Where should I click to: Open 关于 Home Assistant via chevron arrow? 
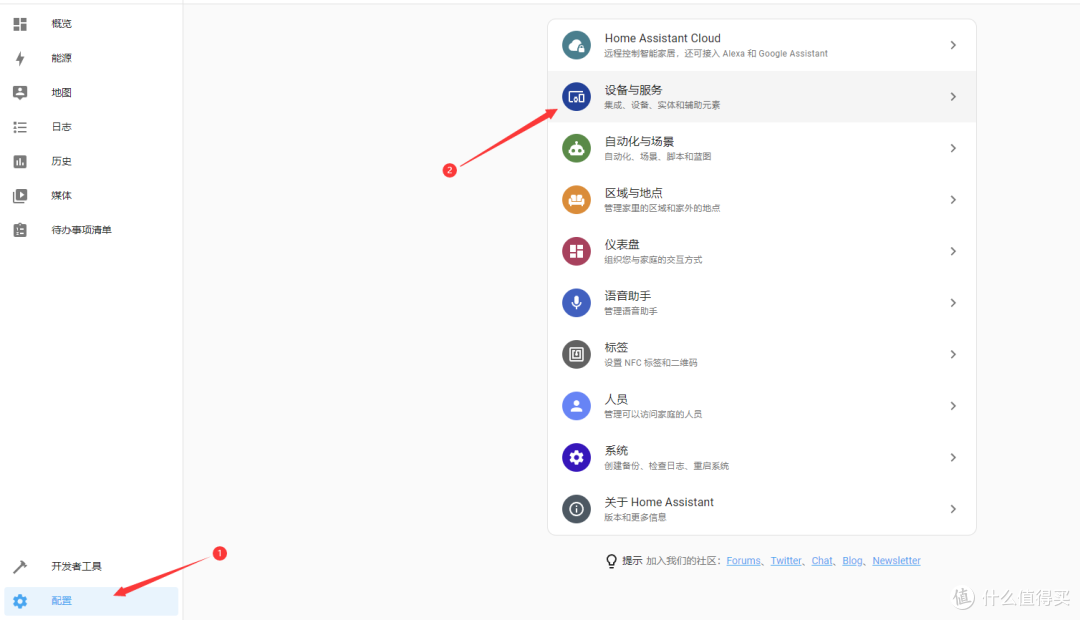coord(953,509)
